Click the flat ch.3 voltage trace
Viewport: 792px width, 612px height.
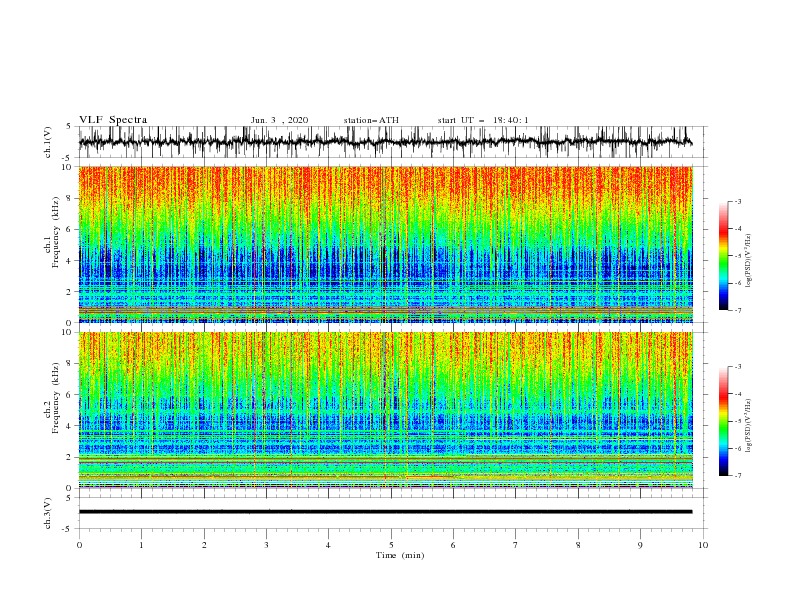[x=385, y=512]
